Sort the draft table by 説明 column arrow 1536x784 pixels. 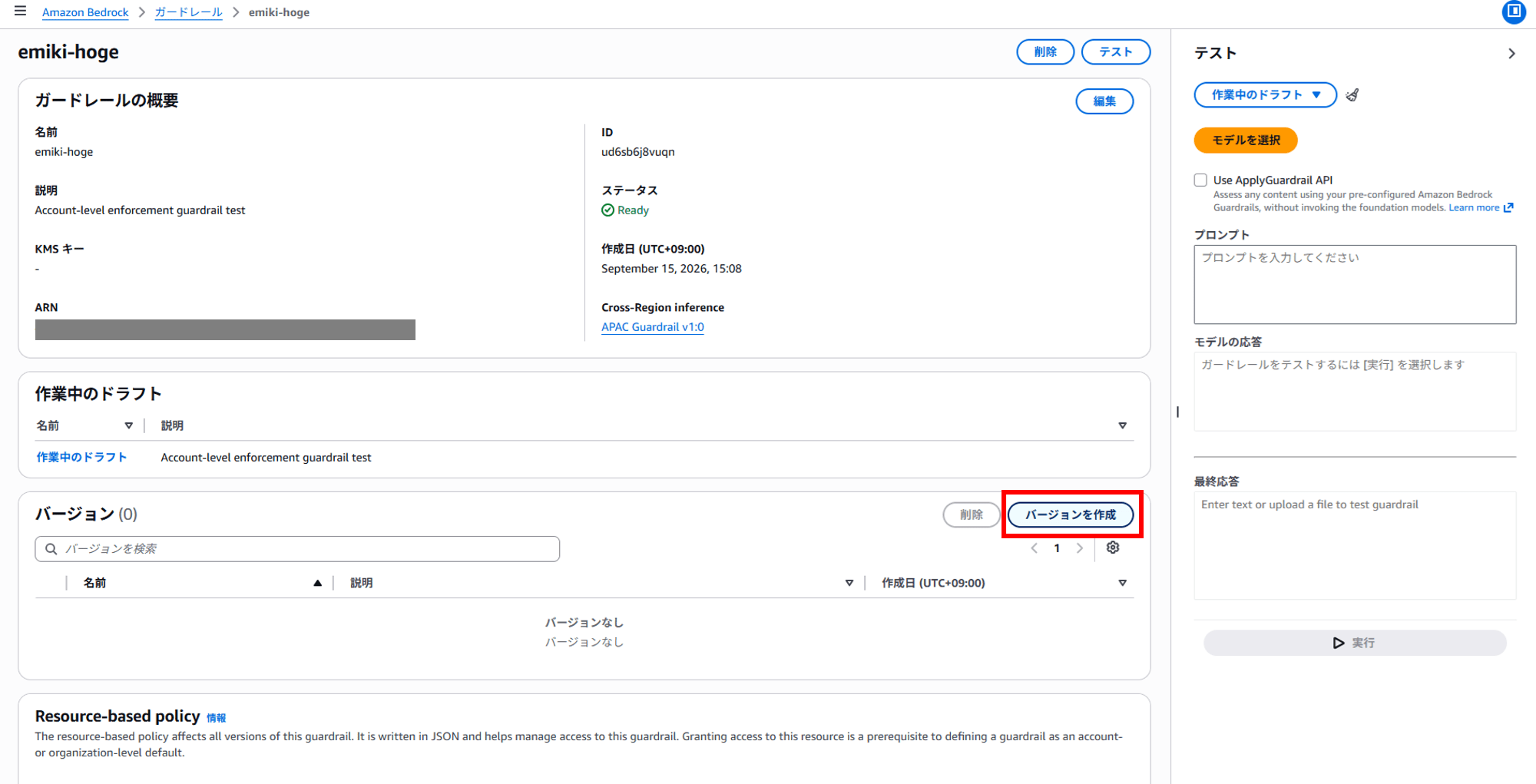[1122, 425]
